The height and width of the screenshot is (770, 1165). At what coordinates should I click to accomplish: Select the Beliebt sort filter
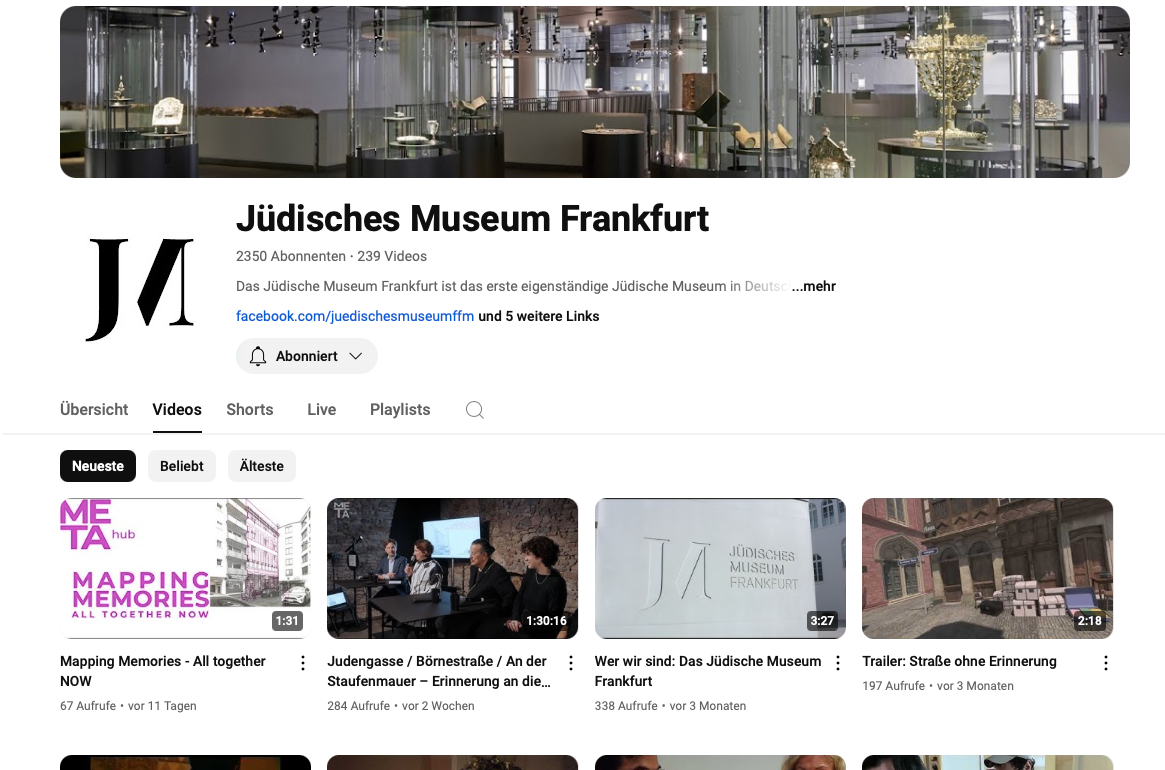(181, 466)
